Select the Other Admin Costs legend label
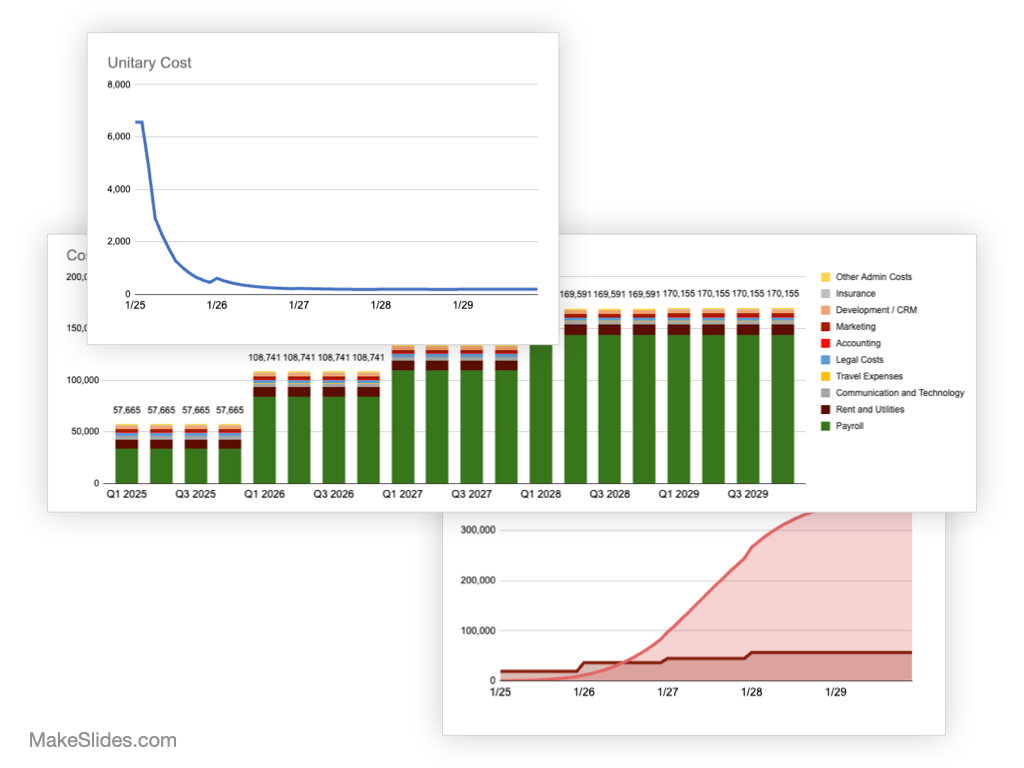The width and height of the screenshot is (1024, 768). 873,277
